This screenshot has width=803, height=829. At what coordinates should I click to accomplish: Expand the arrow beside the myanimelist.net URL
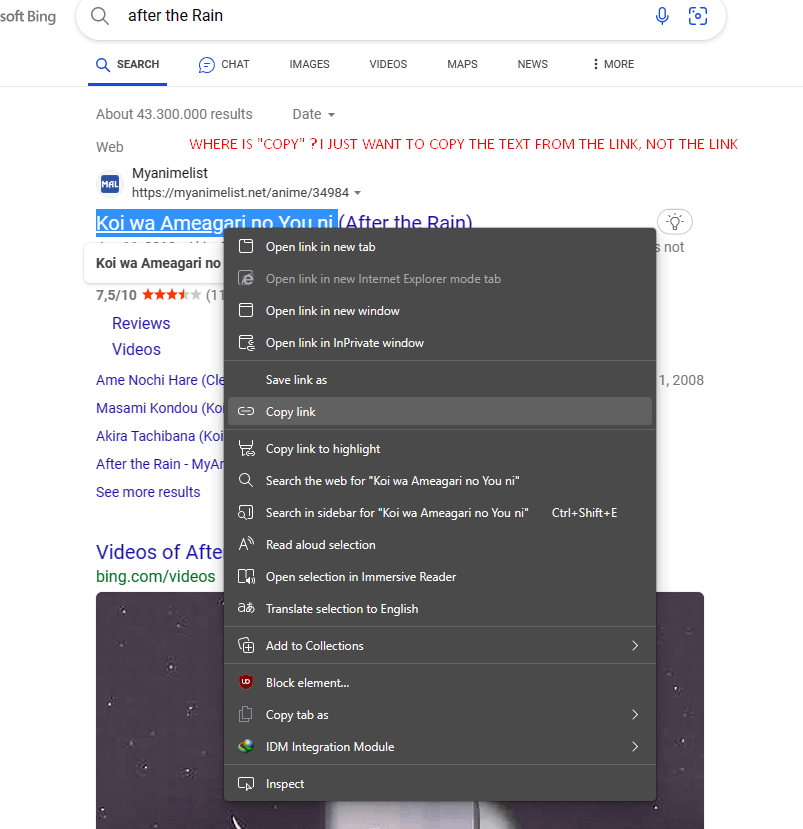(358, 193)
